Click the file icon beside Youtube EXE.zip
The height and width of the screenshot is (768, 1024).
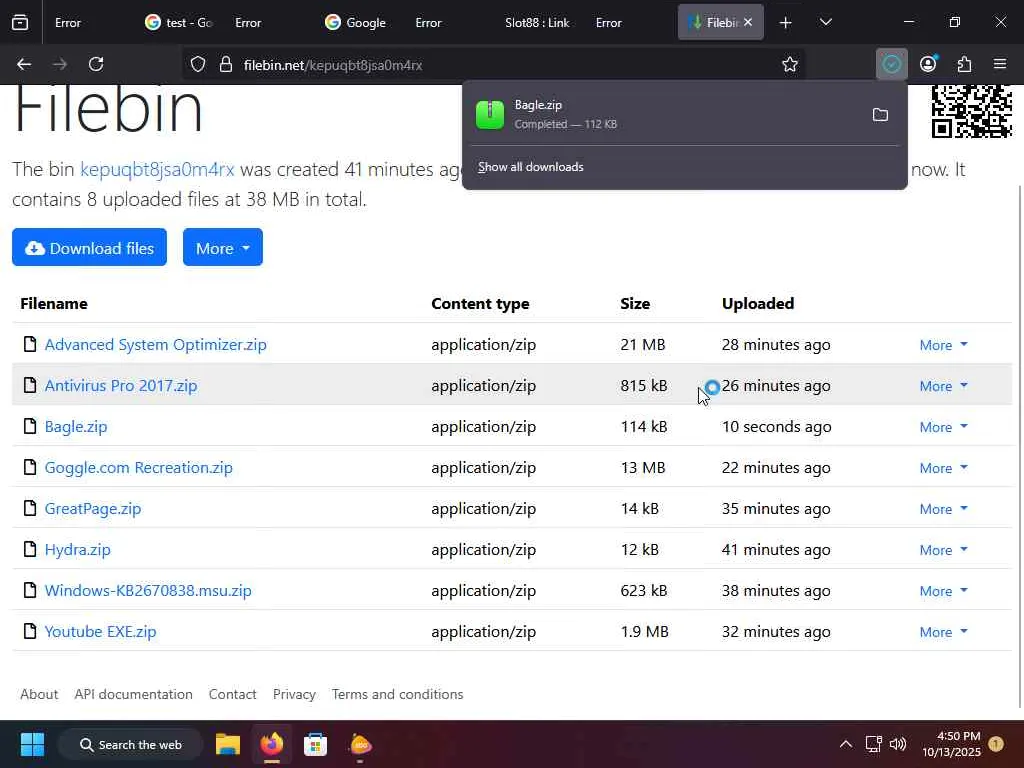[x=29, y=631]
